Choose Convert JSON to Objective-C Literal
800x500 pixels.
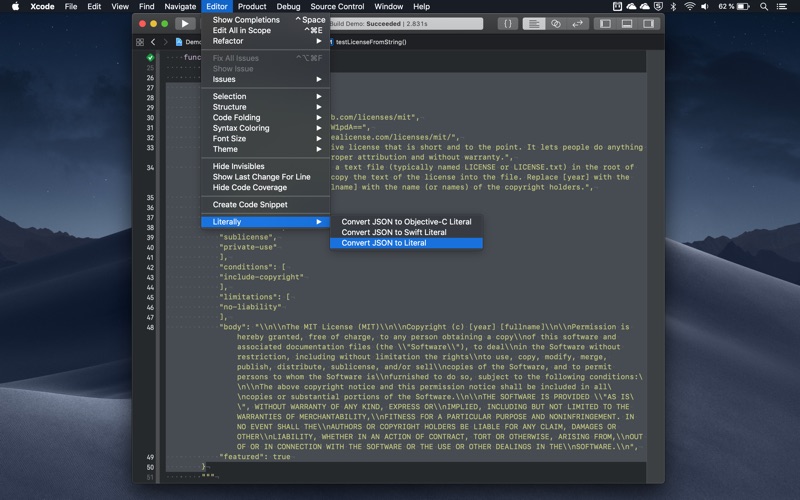point(406,221)
